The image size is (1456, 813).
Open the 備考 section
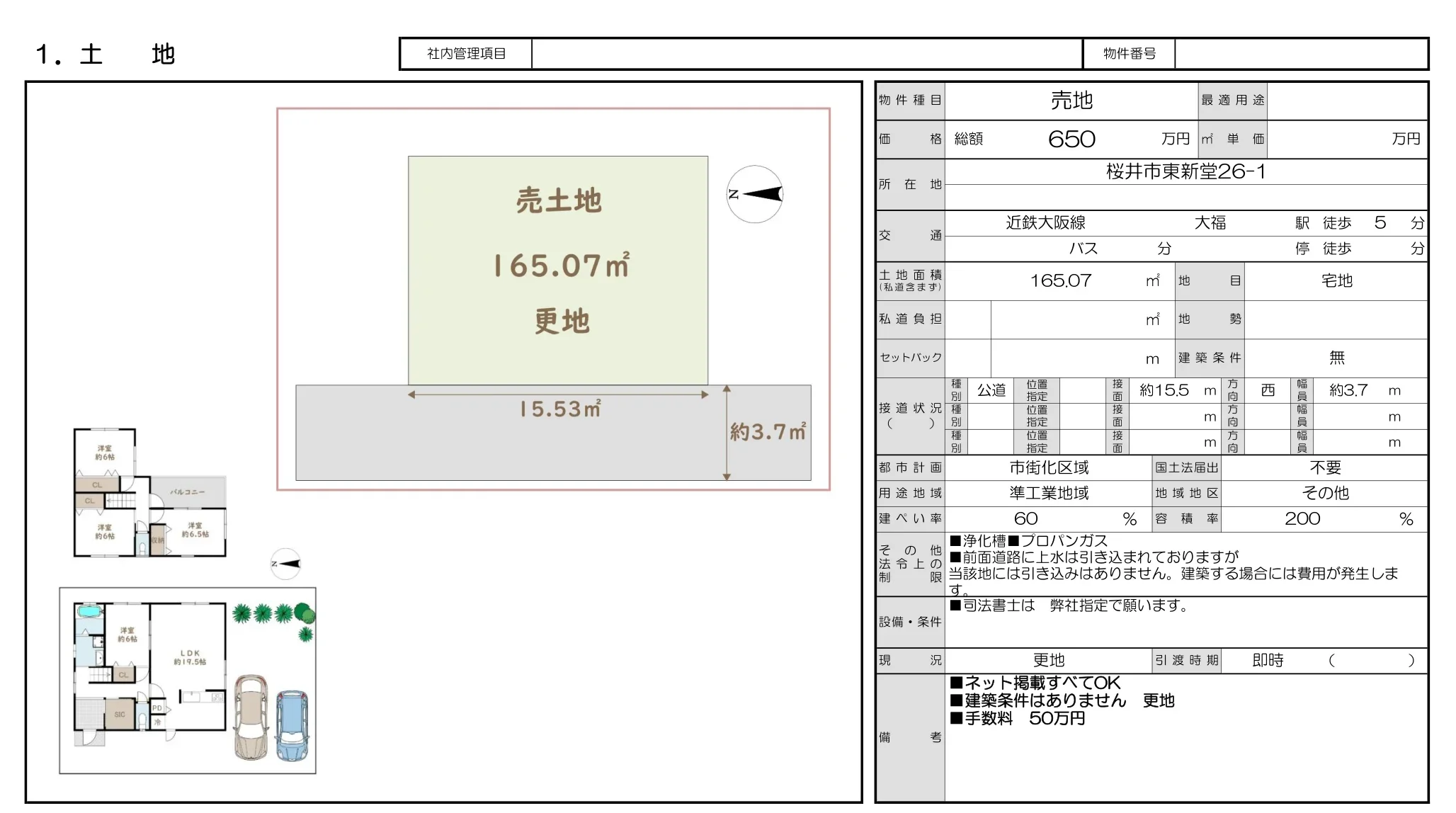[x=910, y=737]
